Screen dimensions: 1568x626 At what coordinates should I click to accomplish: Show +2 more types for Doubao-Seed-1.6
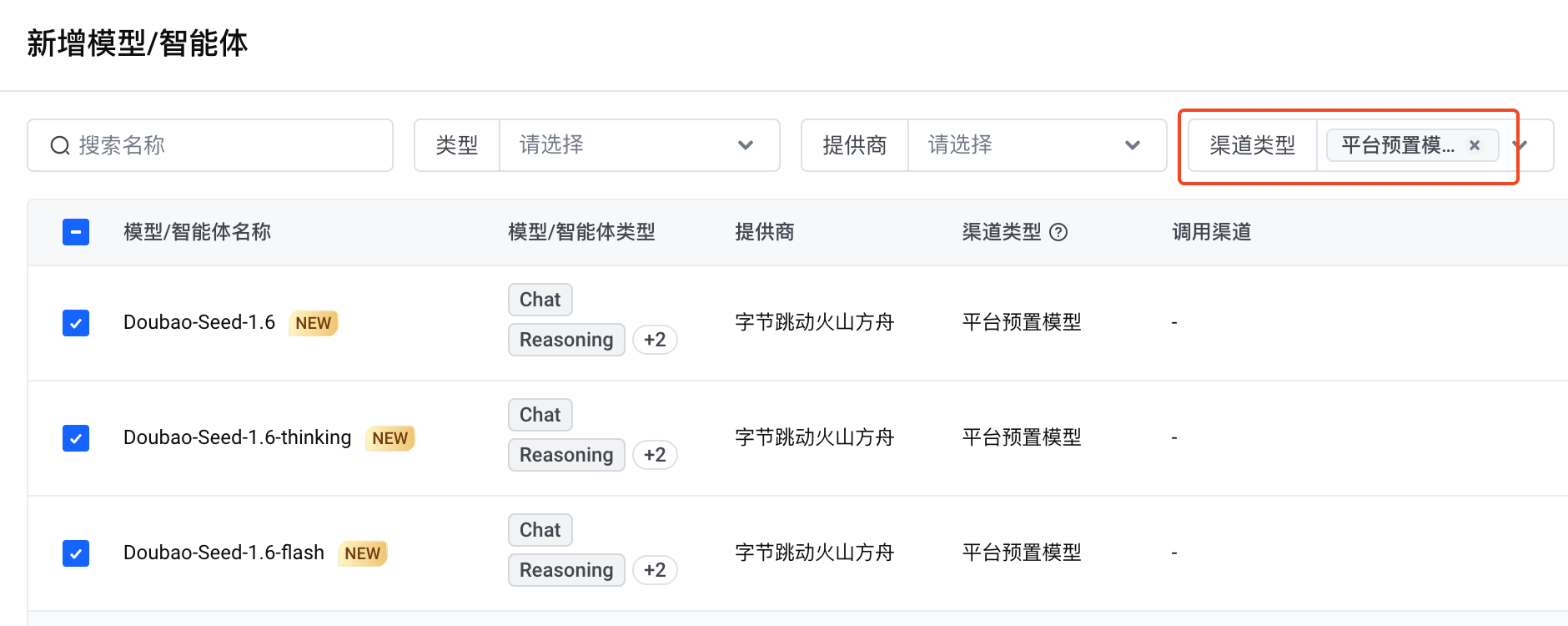click(x=655, y=340)
